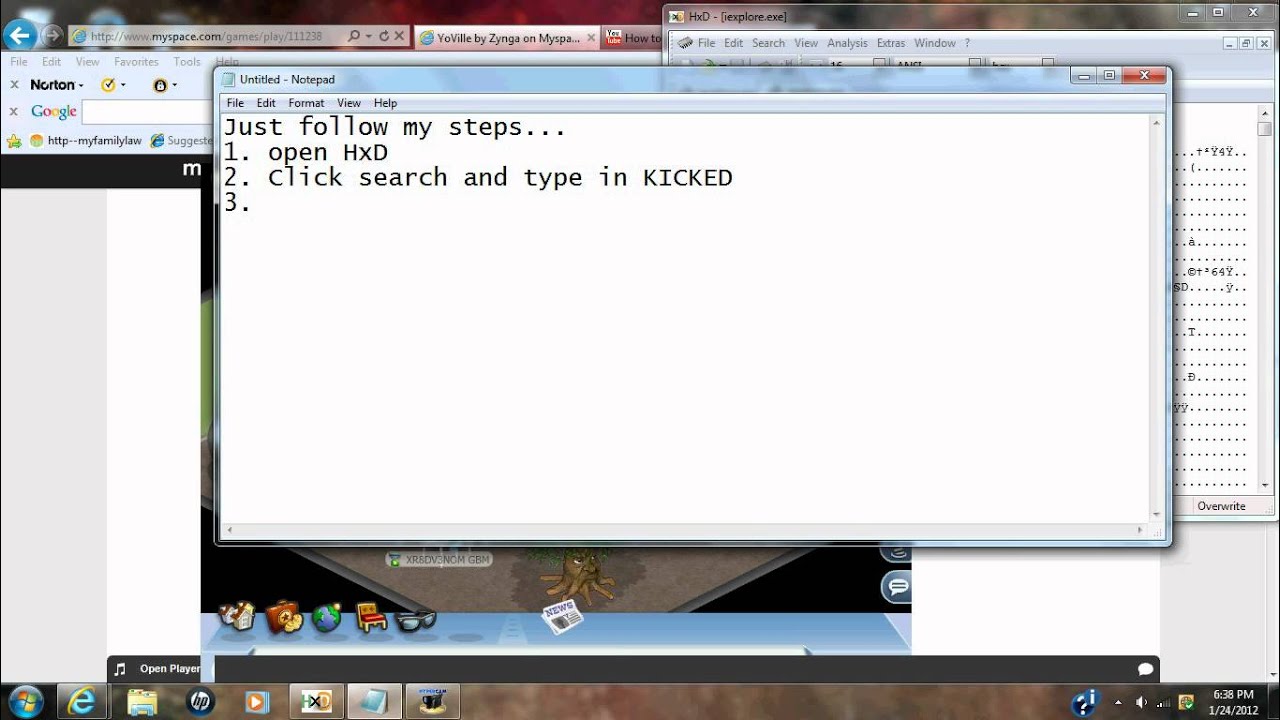Open the Notepad Edit menu
The image size is (1280, 720).
point(266,103)
